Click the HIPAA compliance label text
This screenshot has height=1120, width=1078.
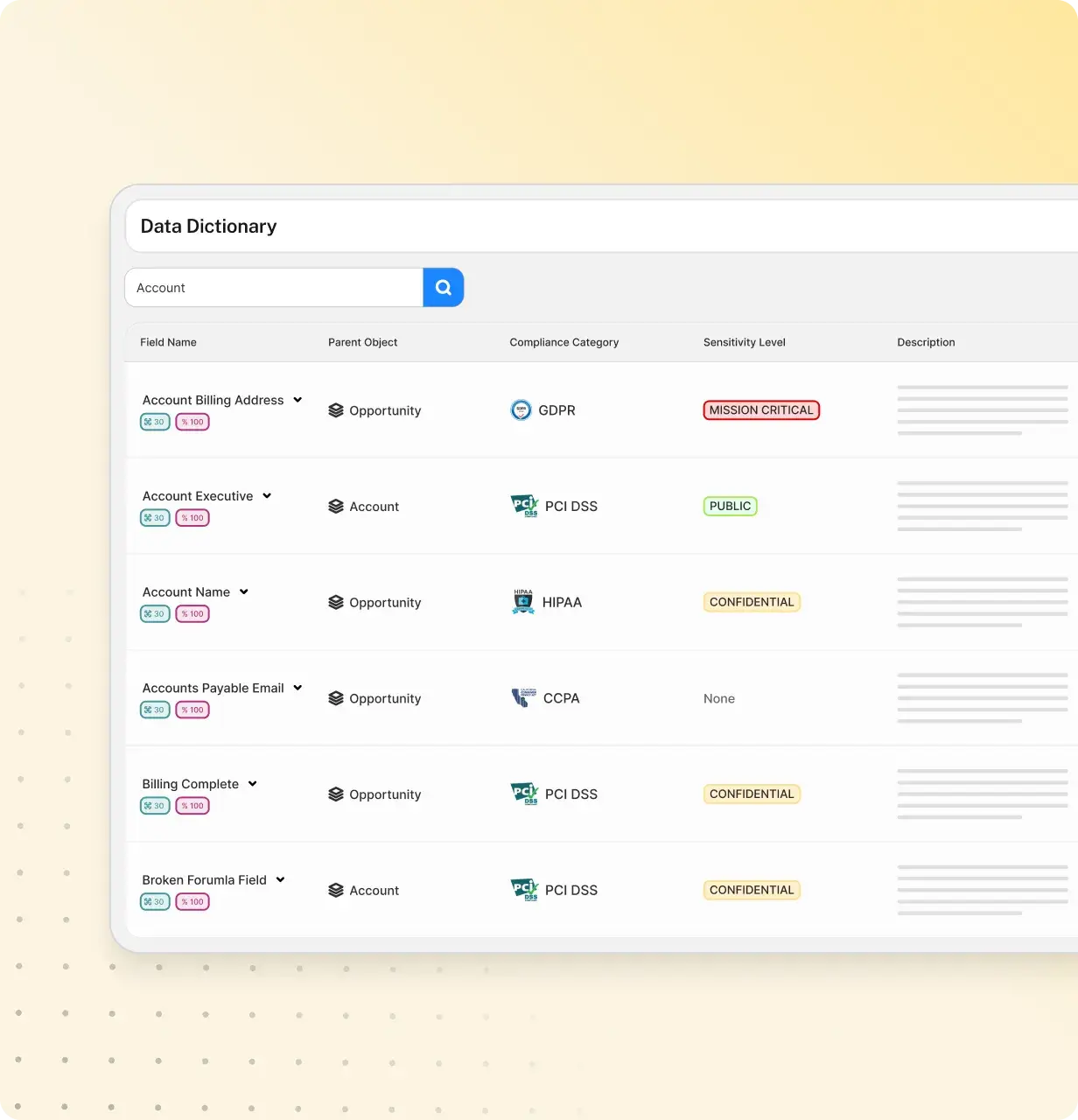562,602
